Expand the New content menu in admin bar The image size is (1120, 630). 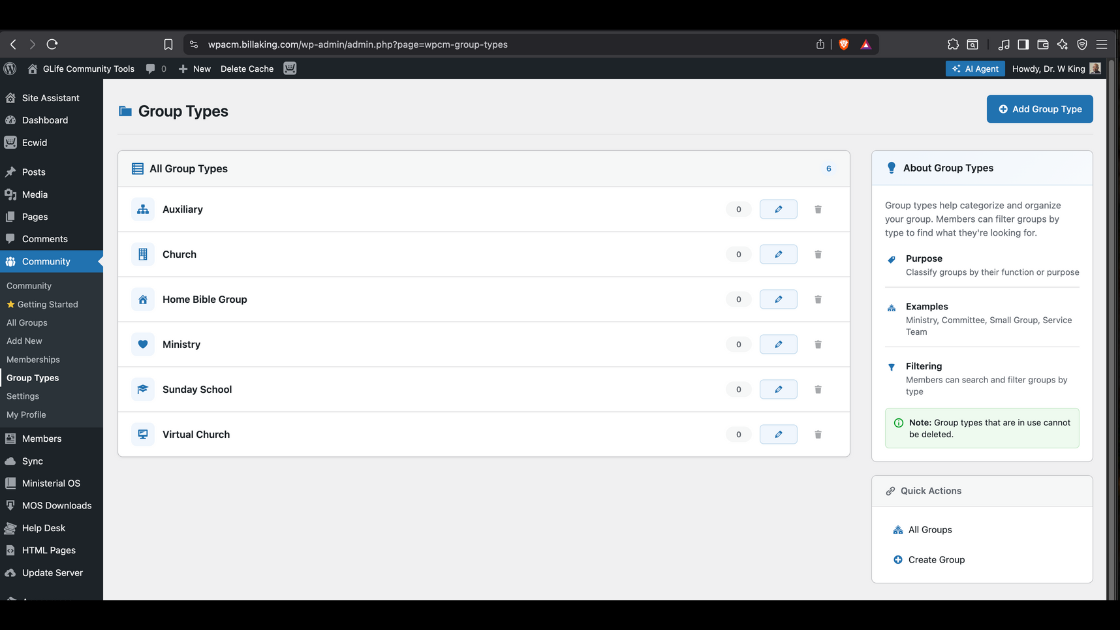pos(195,69)
